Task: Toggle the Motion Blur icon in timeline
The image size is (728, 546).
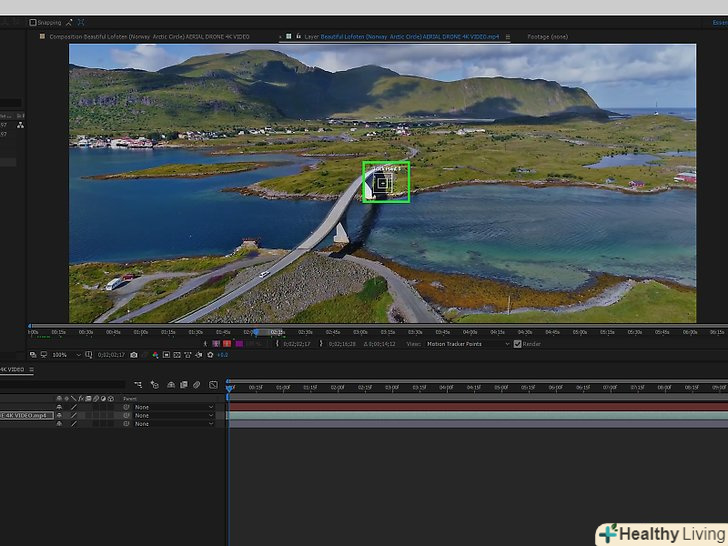Action: point(197,384)
